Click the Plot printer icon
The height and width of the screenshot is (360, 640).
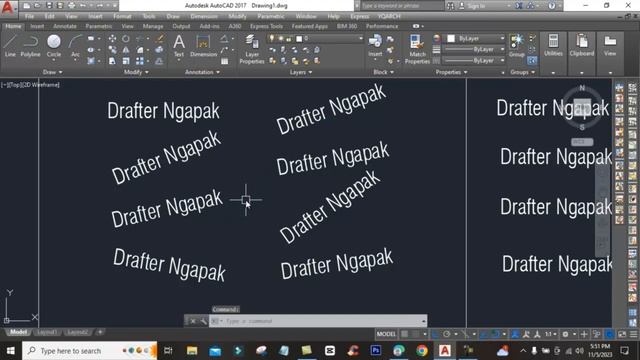(x=71, y=6)
